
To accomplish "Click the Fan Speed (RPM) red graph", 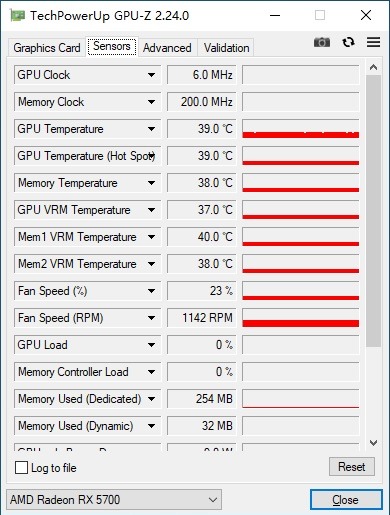I will point(301,318).
